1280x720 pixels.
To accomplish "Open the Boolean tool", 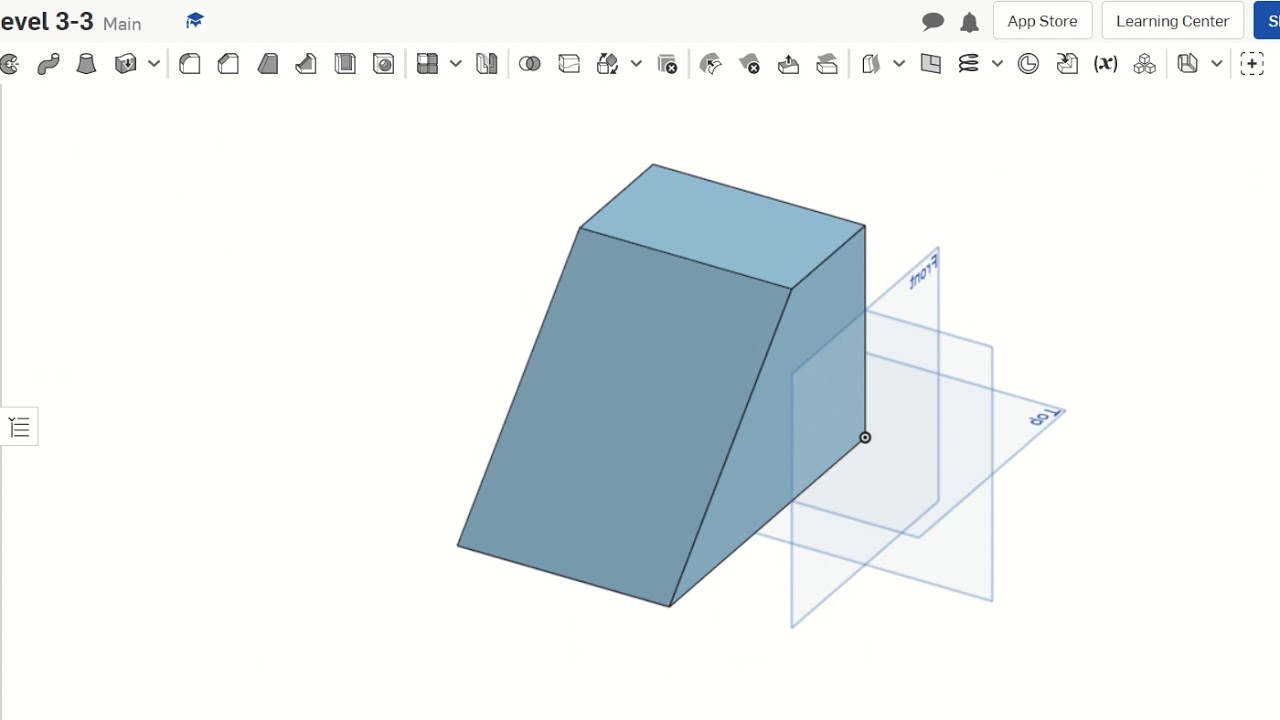I will pos(530,64).
